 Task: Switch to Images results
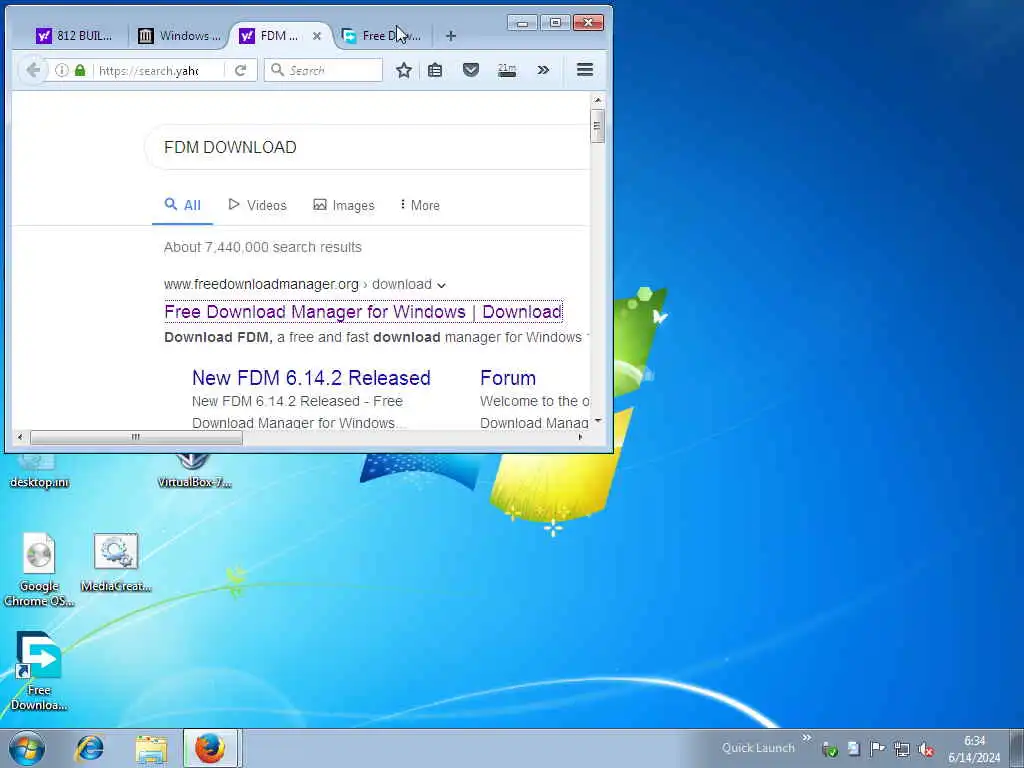(x=344, y=205)
